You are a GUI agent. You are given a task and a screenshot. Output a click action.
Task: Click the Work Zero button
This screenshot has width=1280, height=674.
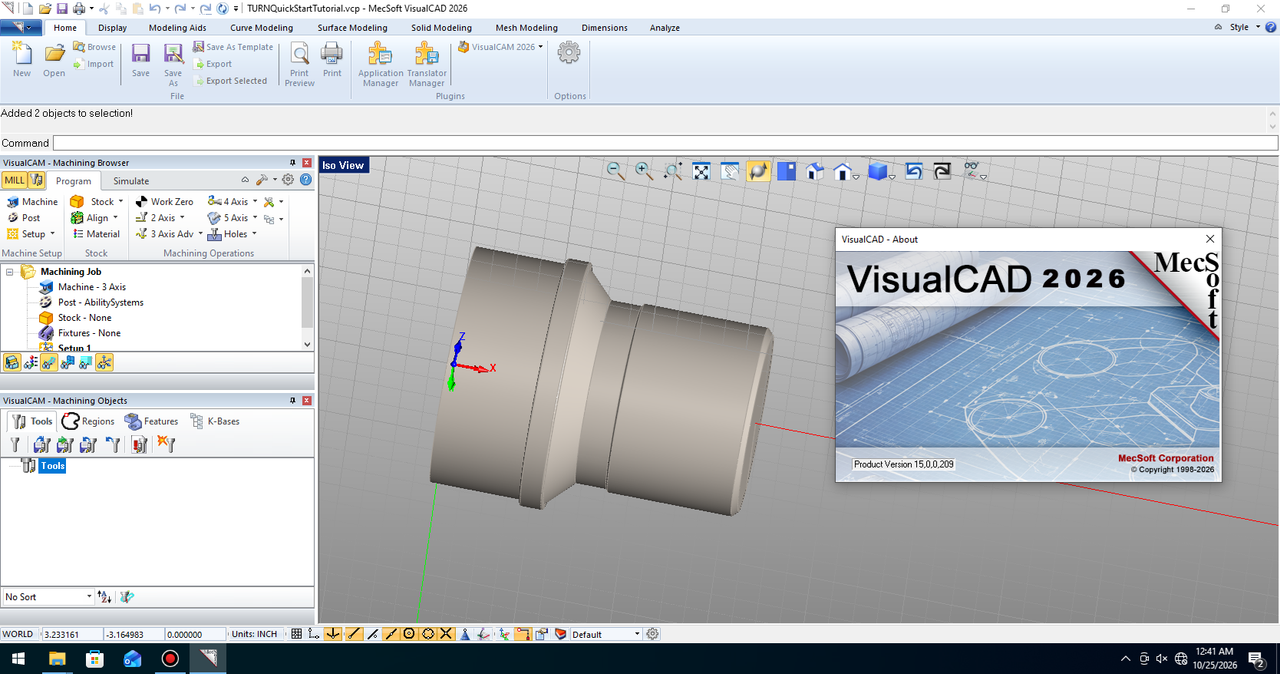pyautogui.click(x=164, y=201)
